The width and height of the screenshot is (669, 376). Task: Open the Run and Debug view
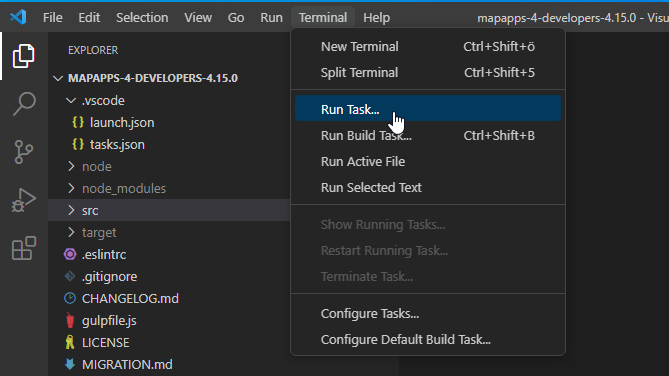[x=23, y=200]
